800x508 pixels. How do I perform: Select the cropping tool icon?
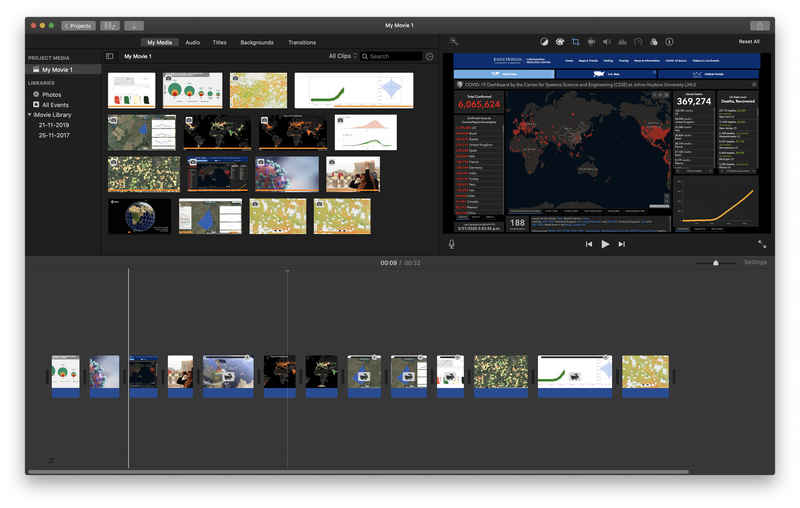[x=575, y=42]
